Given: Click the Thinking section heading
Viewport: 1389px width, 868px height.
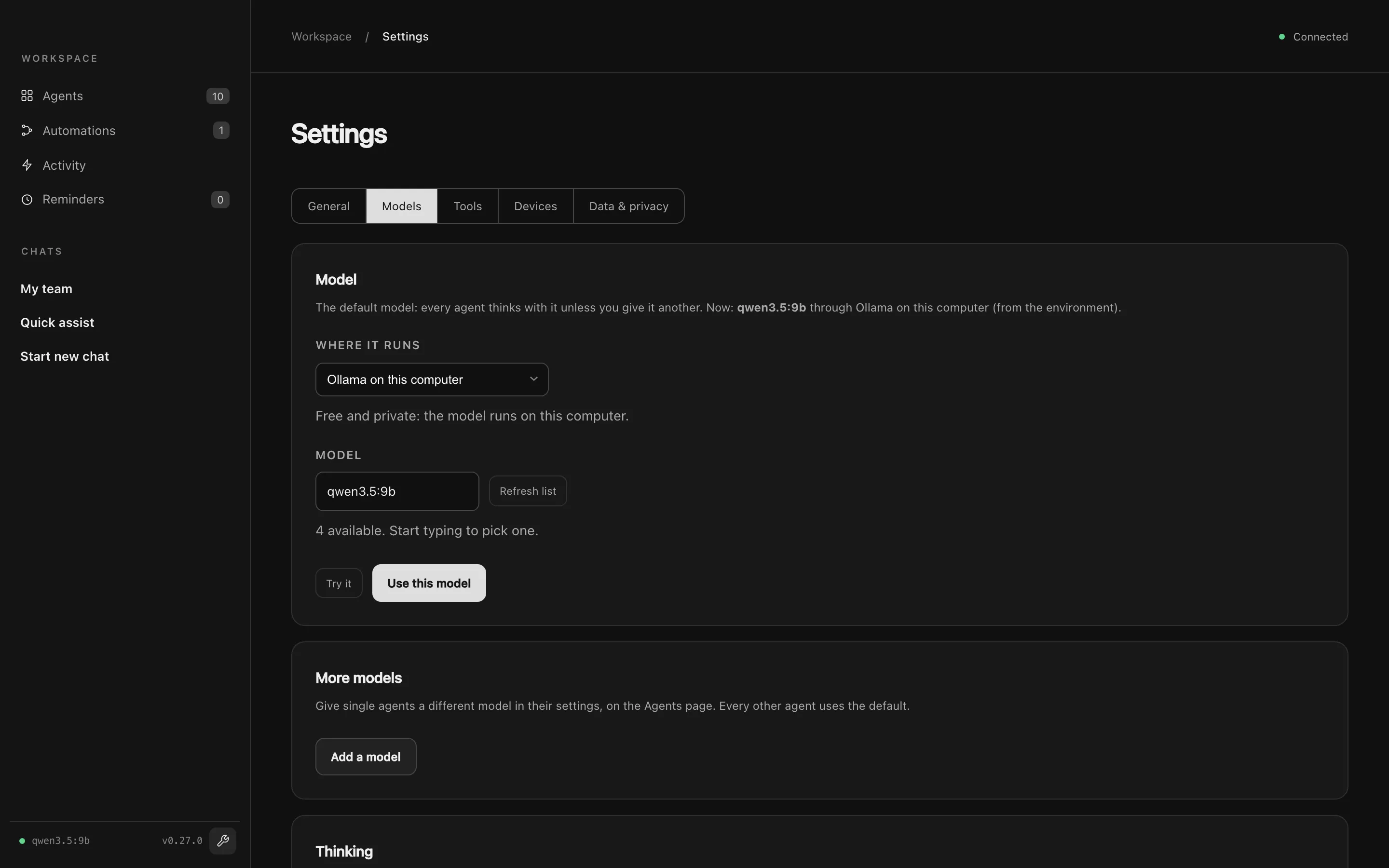Looking at the screenshot, I should 344,851.
